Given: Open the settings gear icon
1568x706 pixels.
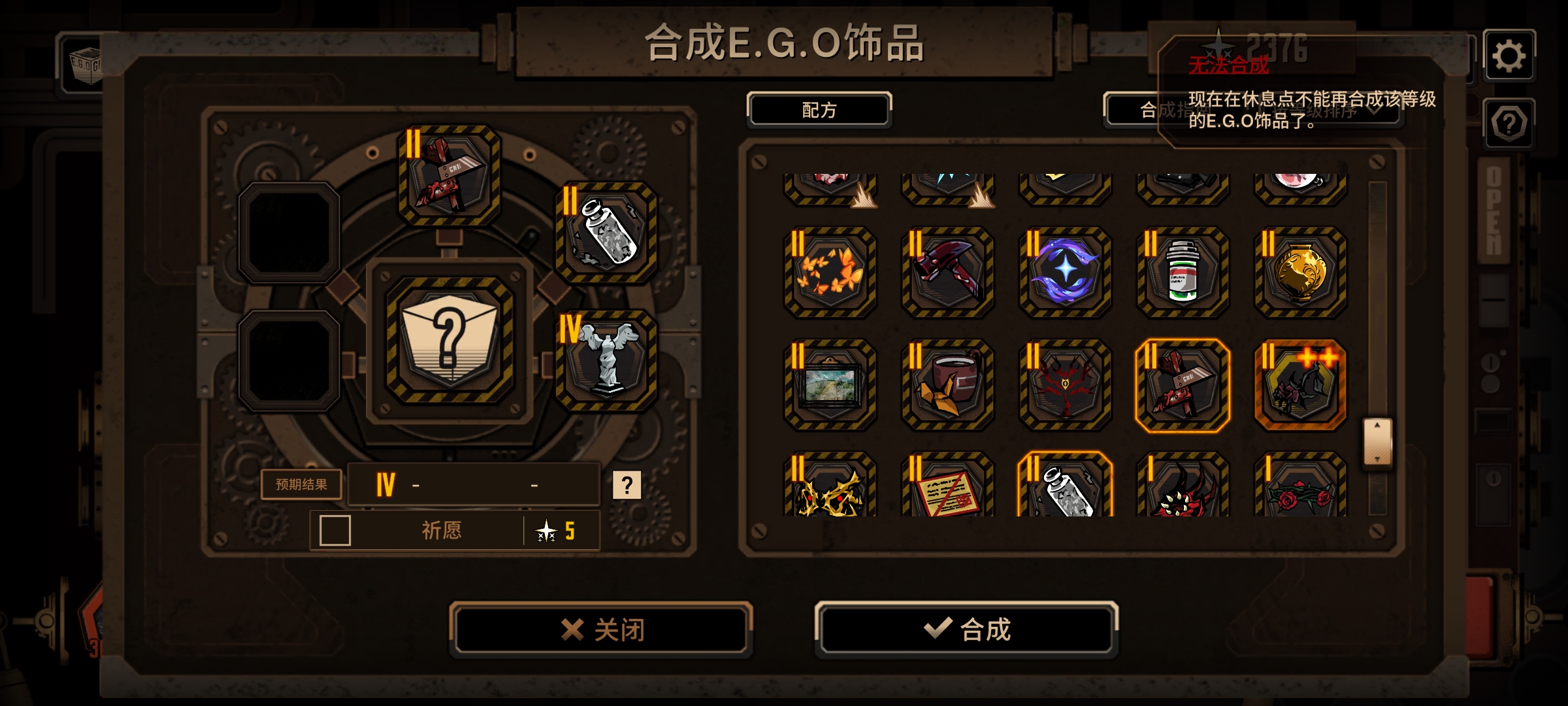Looking at the screenshot, I should pyautogui.click(x=1509, y=56).
